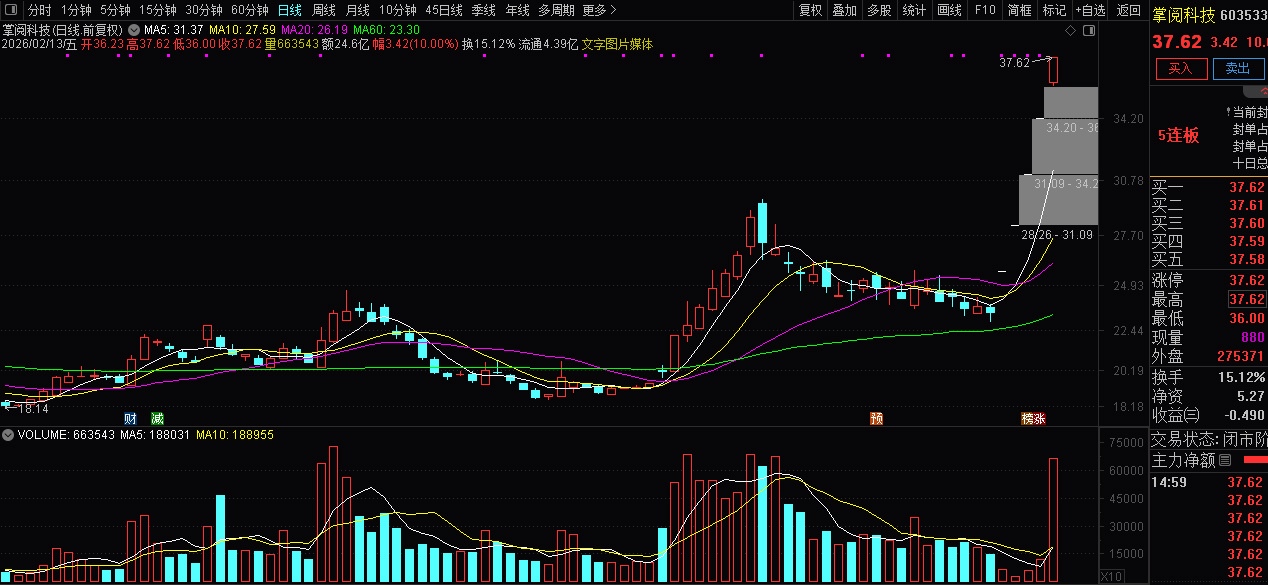The height and width of the screenshot is (585, 1268).
Task: Click the 预 earnings forecast marker
Action: pyautogui.click(x=876, y=418)
